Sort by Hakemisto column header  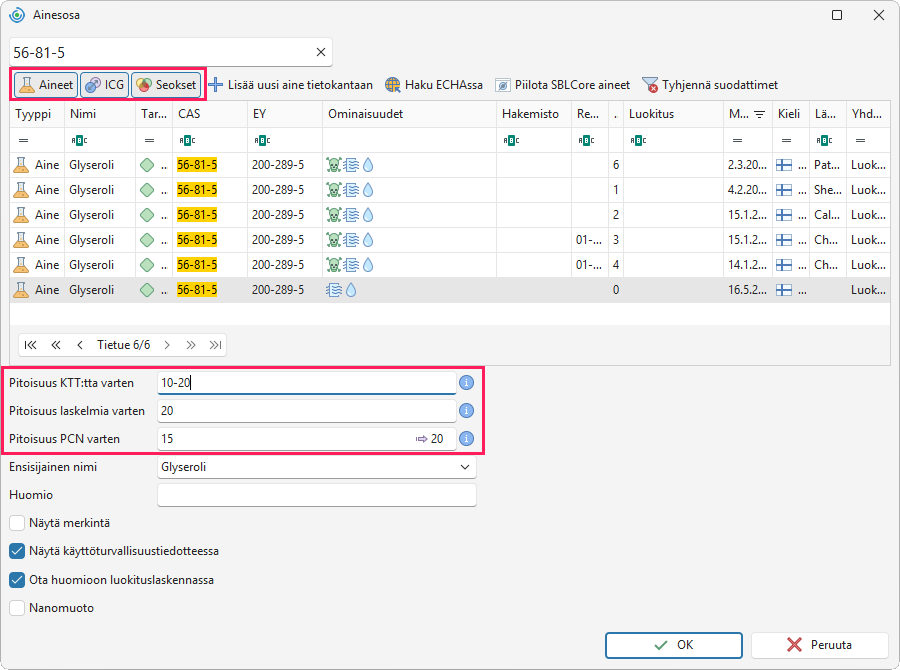coord(534,114)
